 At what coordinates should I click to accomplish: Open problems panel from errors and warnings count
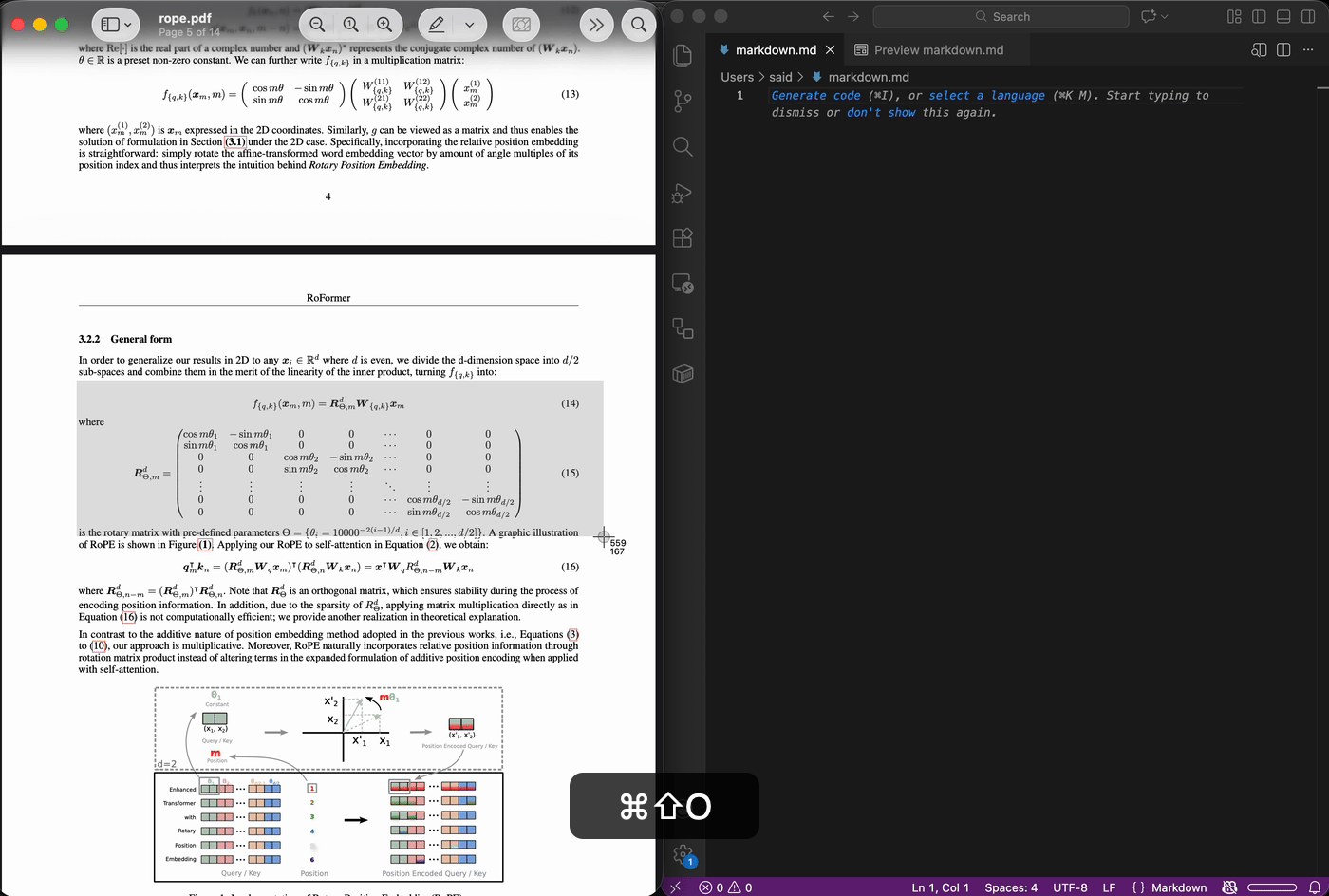(725, 887)
